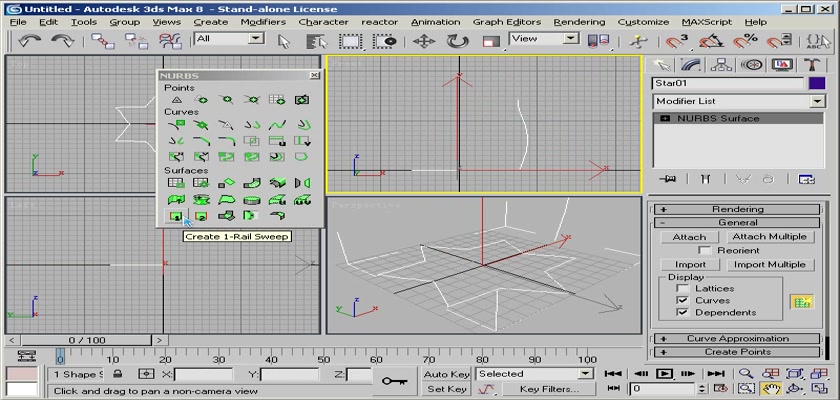This screenshot has height=400, width=840.
Task: Click the Configure Modifier Sets icon
Action: pos(807,179)
